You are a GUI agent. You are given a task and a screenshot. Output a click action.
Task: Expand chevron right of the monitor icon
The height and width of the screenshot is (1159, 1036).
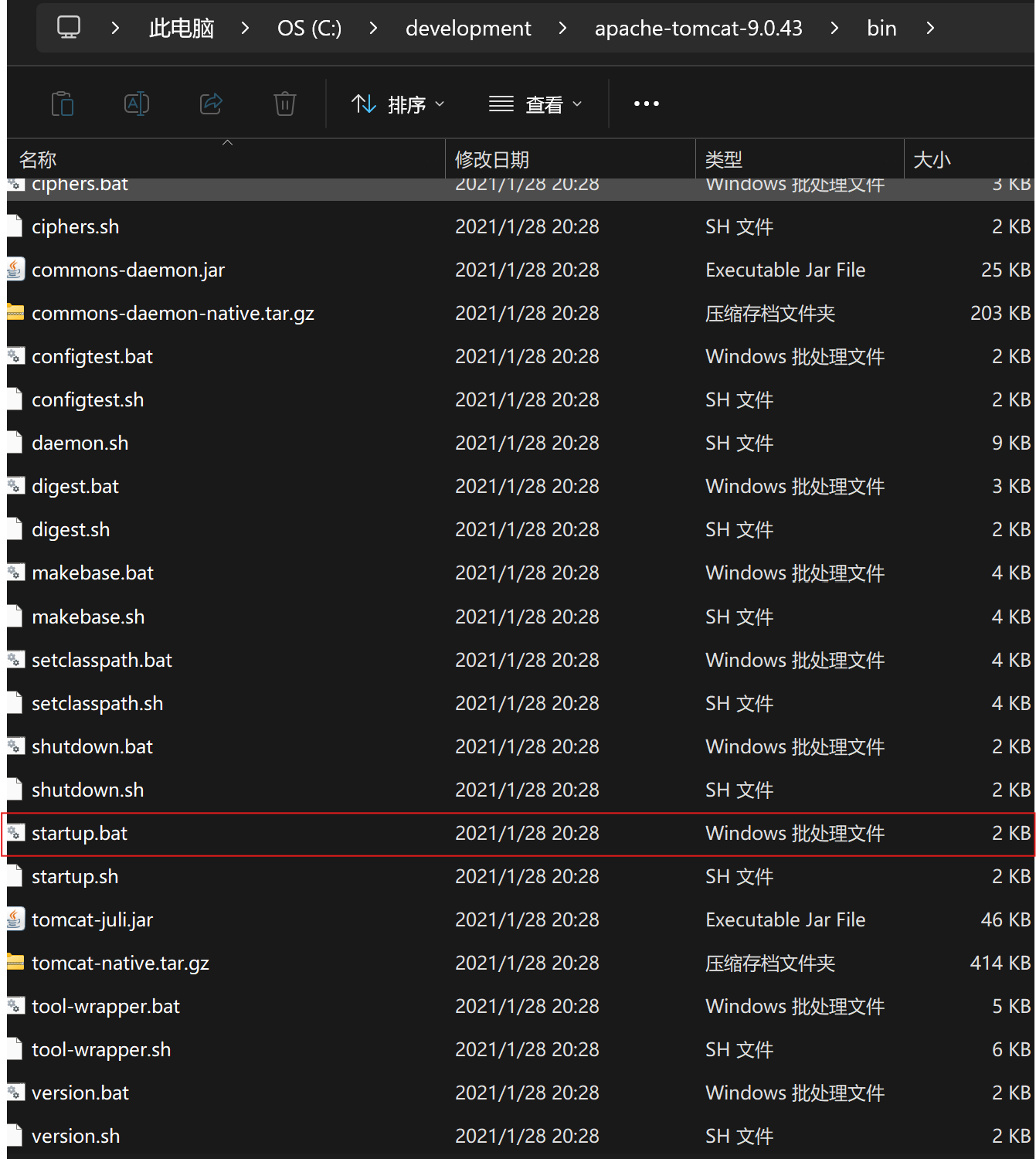click(115, 28)
